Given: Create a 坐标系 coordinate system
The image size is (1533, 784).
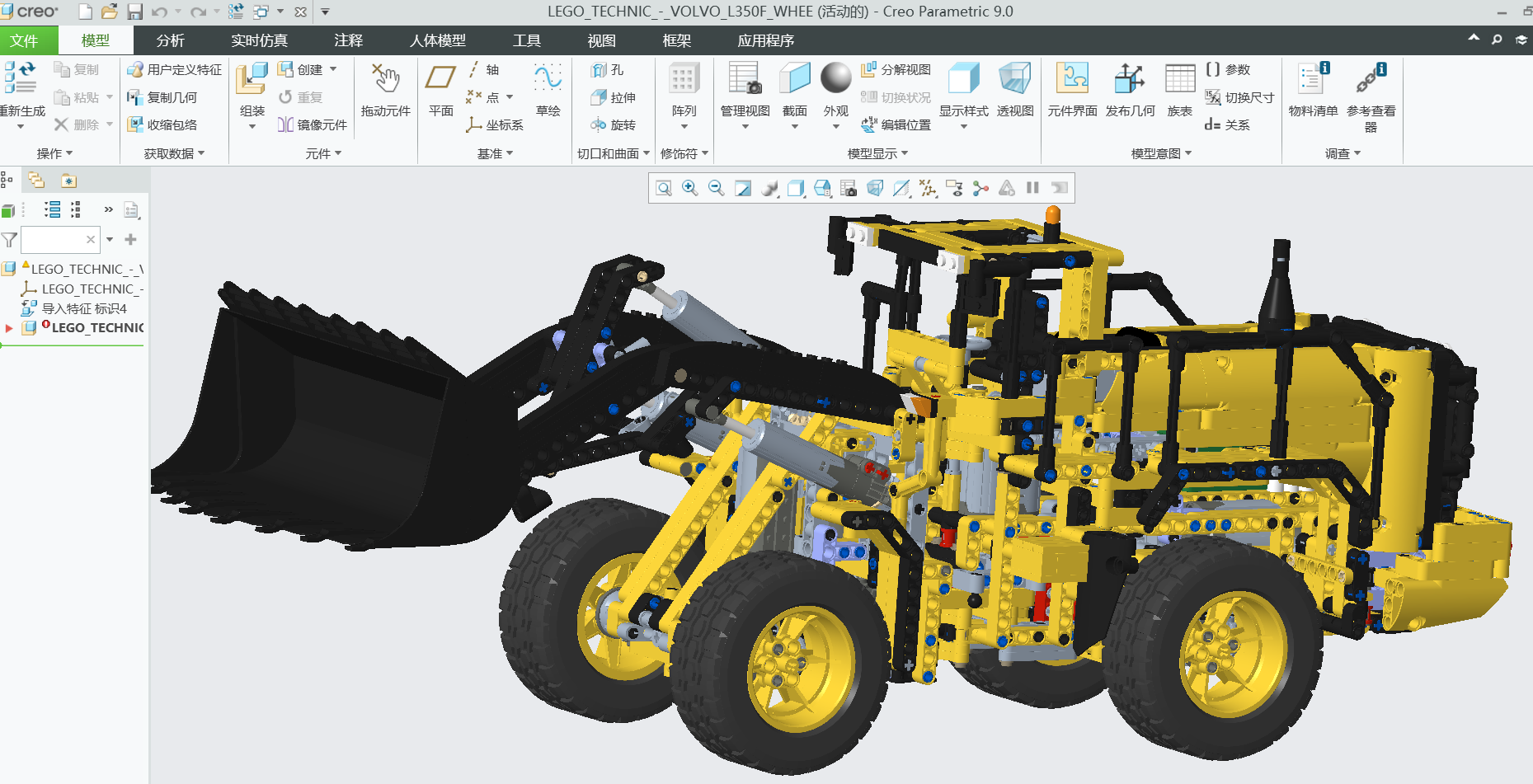Looking at the screenshot, I should pos(494,124).
